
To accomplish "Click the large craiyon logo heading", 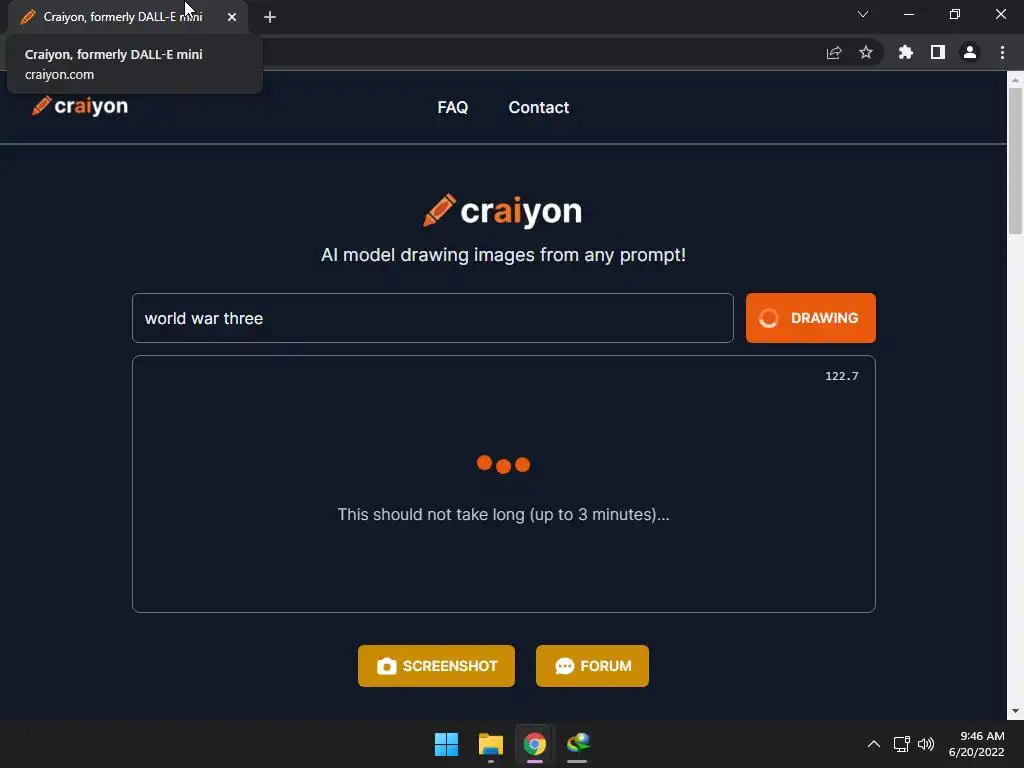I will tap(503, 211).
